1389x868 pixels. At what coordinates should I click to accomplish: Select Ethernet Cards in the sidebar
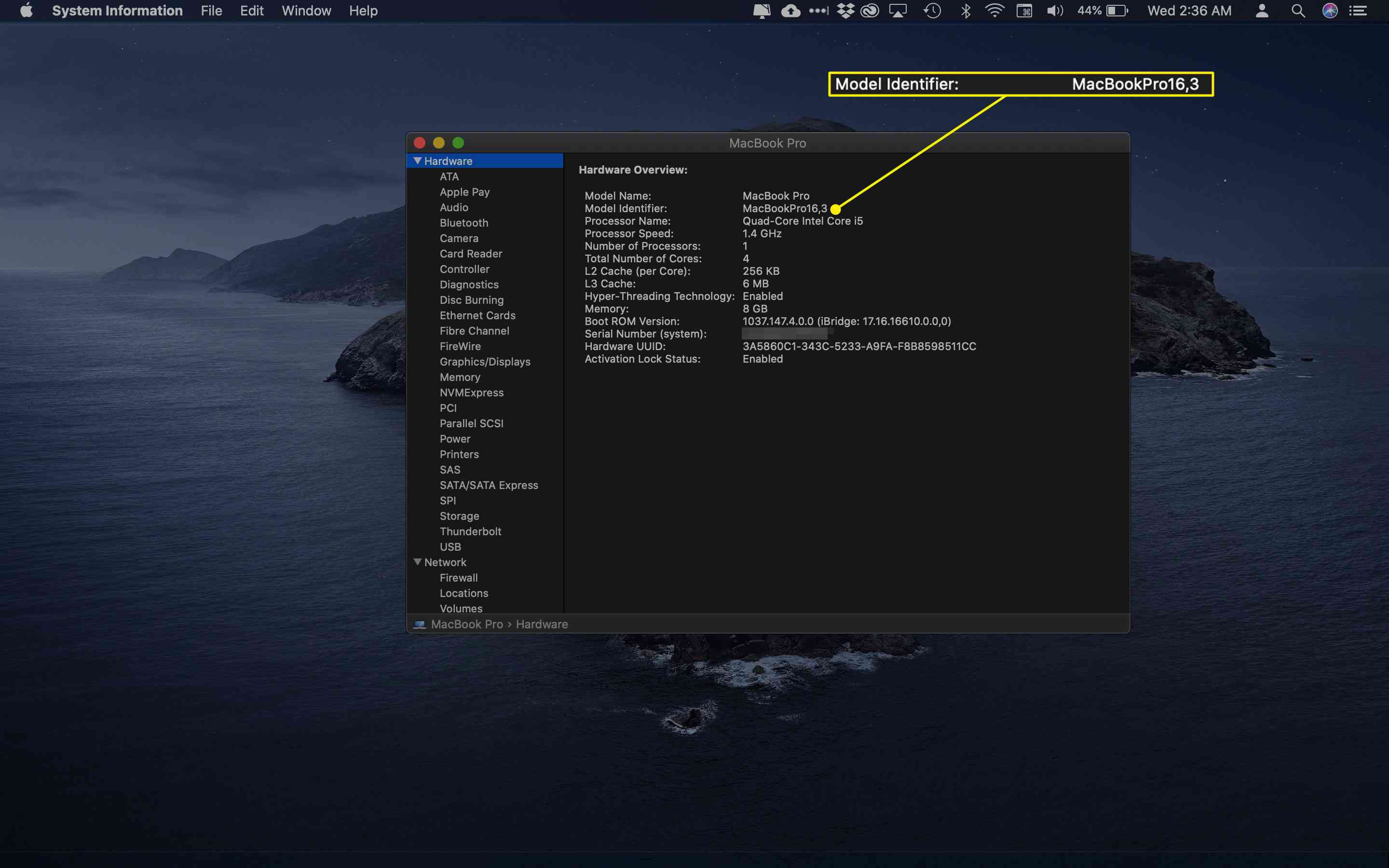pyautogui.click(x=477, y=315)
